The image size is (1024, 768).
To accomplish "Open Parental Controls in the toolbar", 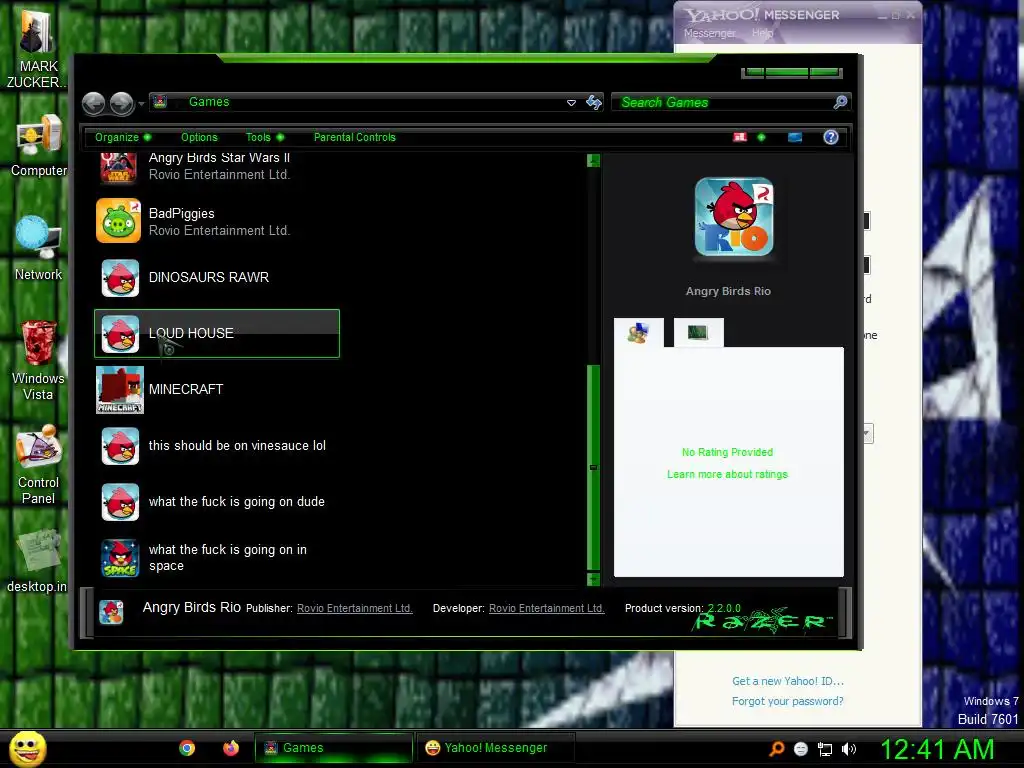I will pyautogui.click(x=355, y=137).
